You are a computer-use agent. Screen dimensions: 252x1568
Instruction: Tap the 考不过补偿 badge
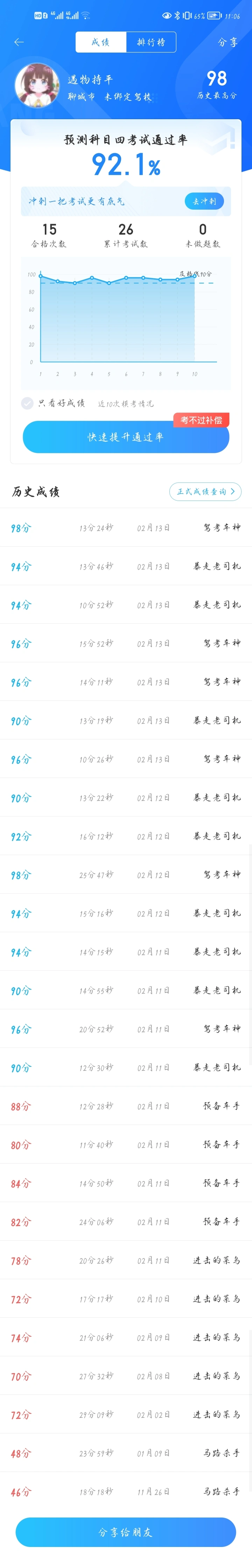click(x=201, y=420)
